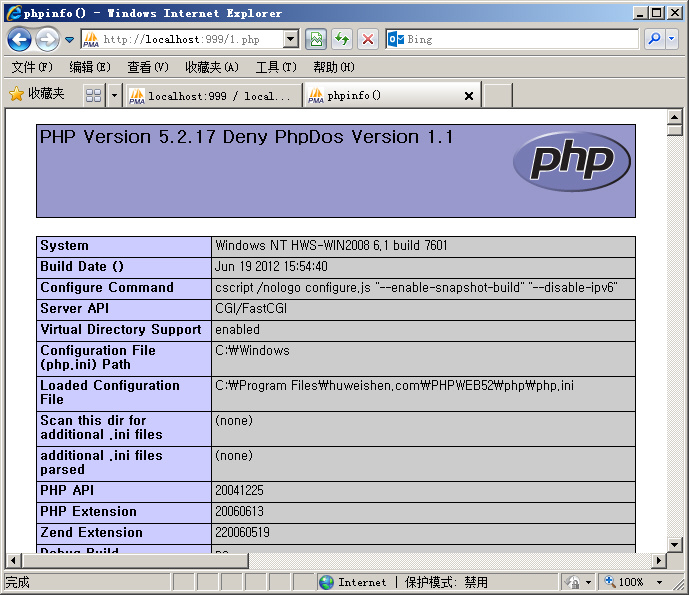Open the search provider options dropdown
Image resolution: width=689 pixels, height=595 pixels.
pos(671,40)
